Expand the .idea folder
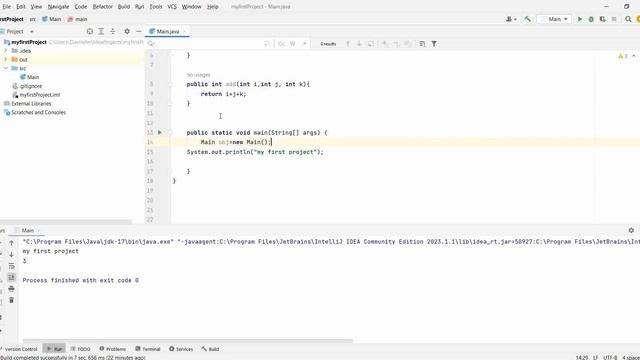Image resolution: width=640 pixels, height=360 pixels. click(6, 51)
